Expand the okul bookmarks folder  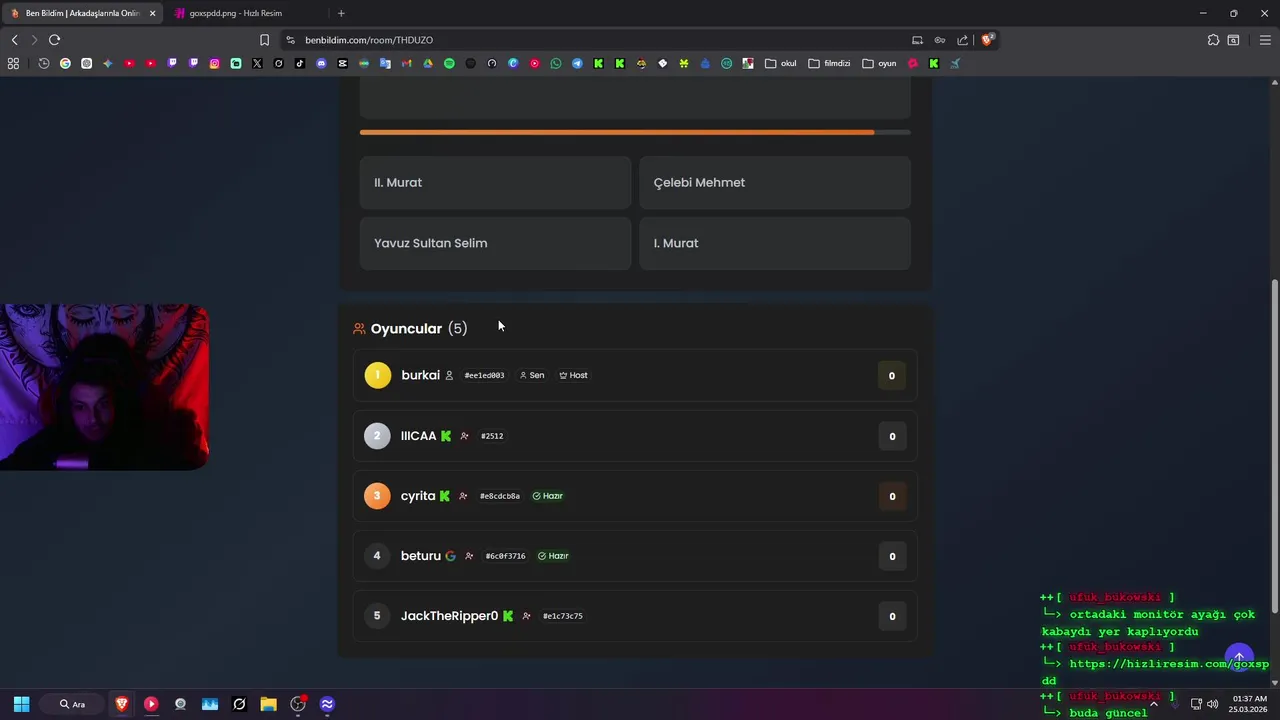point(781,63)
